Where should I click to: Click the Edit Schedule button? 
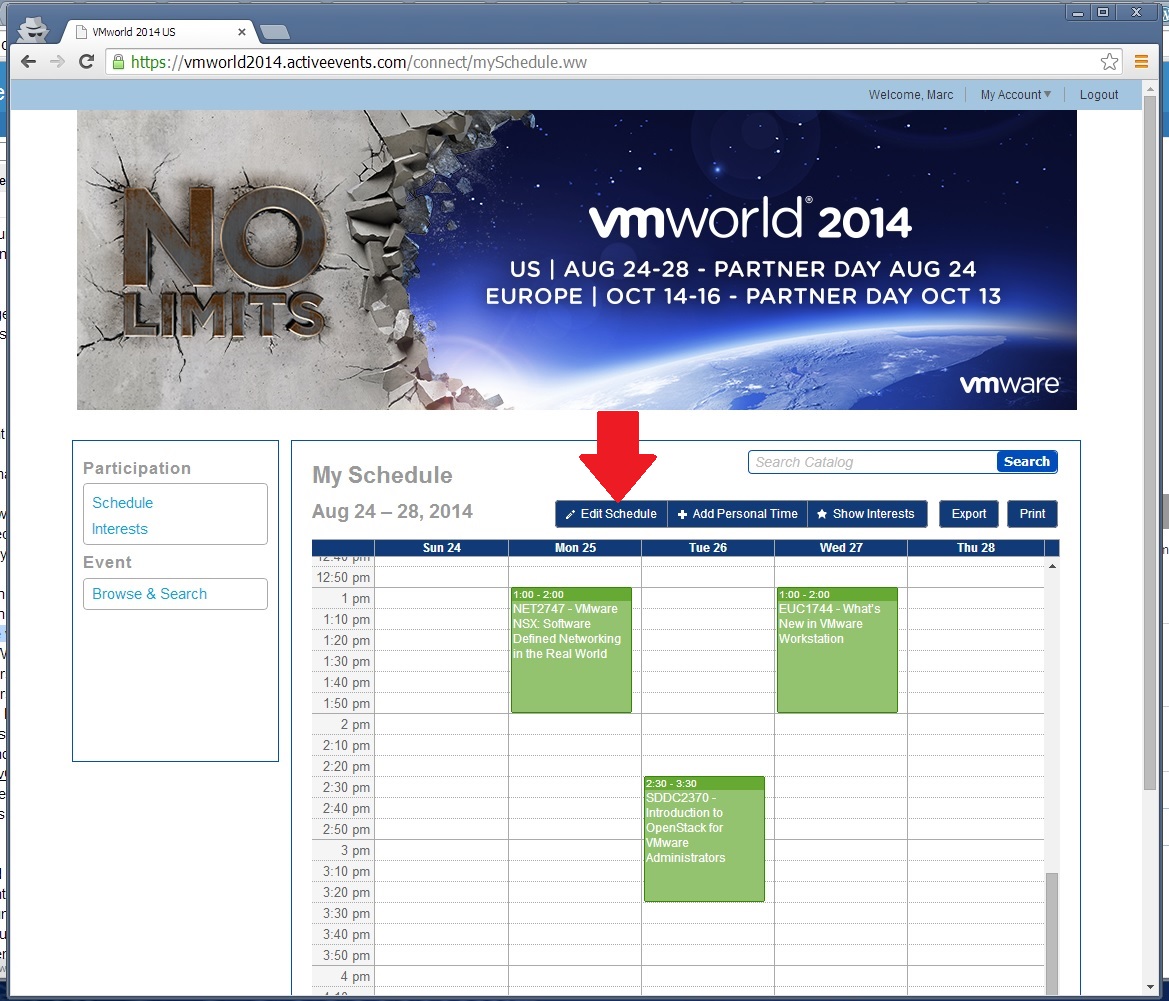point(611,514)
